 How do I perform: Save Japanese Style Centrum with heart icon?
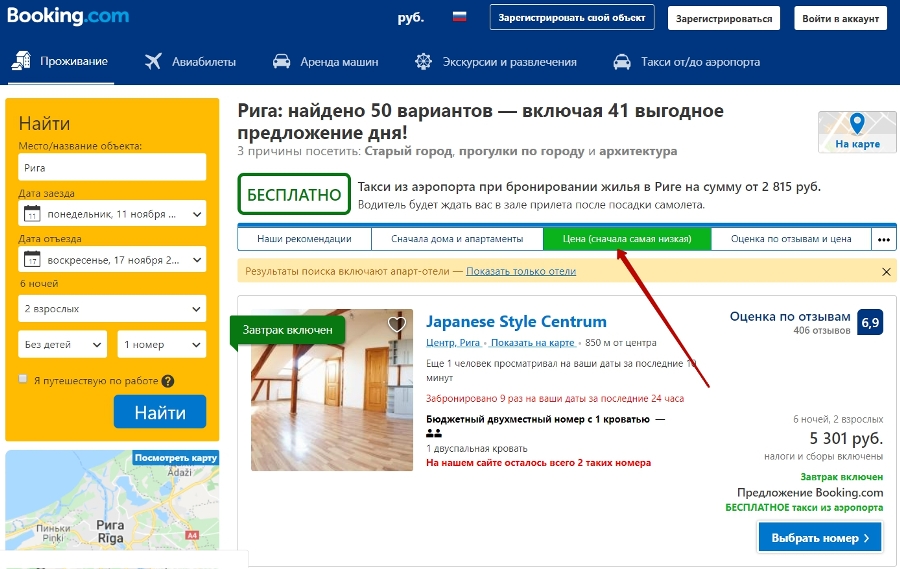pos(397,324)
